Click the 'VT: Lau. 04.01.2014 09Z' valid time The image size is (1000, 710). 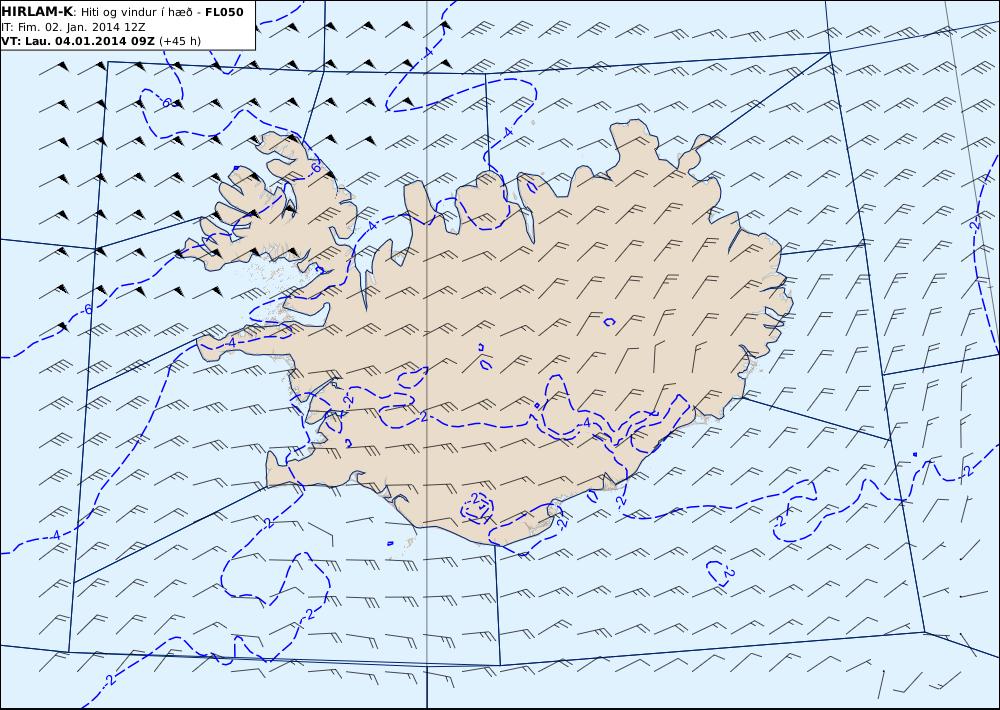pyautogui.click(x=78, y=41)
